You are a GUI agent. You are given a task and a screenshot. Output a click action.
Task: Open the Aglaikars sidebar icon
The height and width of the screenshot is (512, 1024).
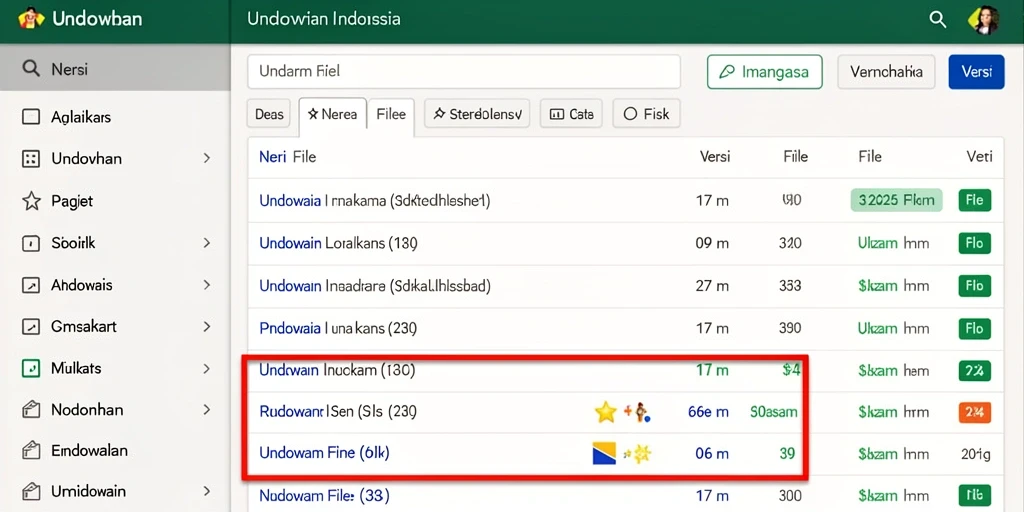tap(31, 118)
